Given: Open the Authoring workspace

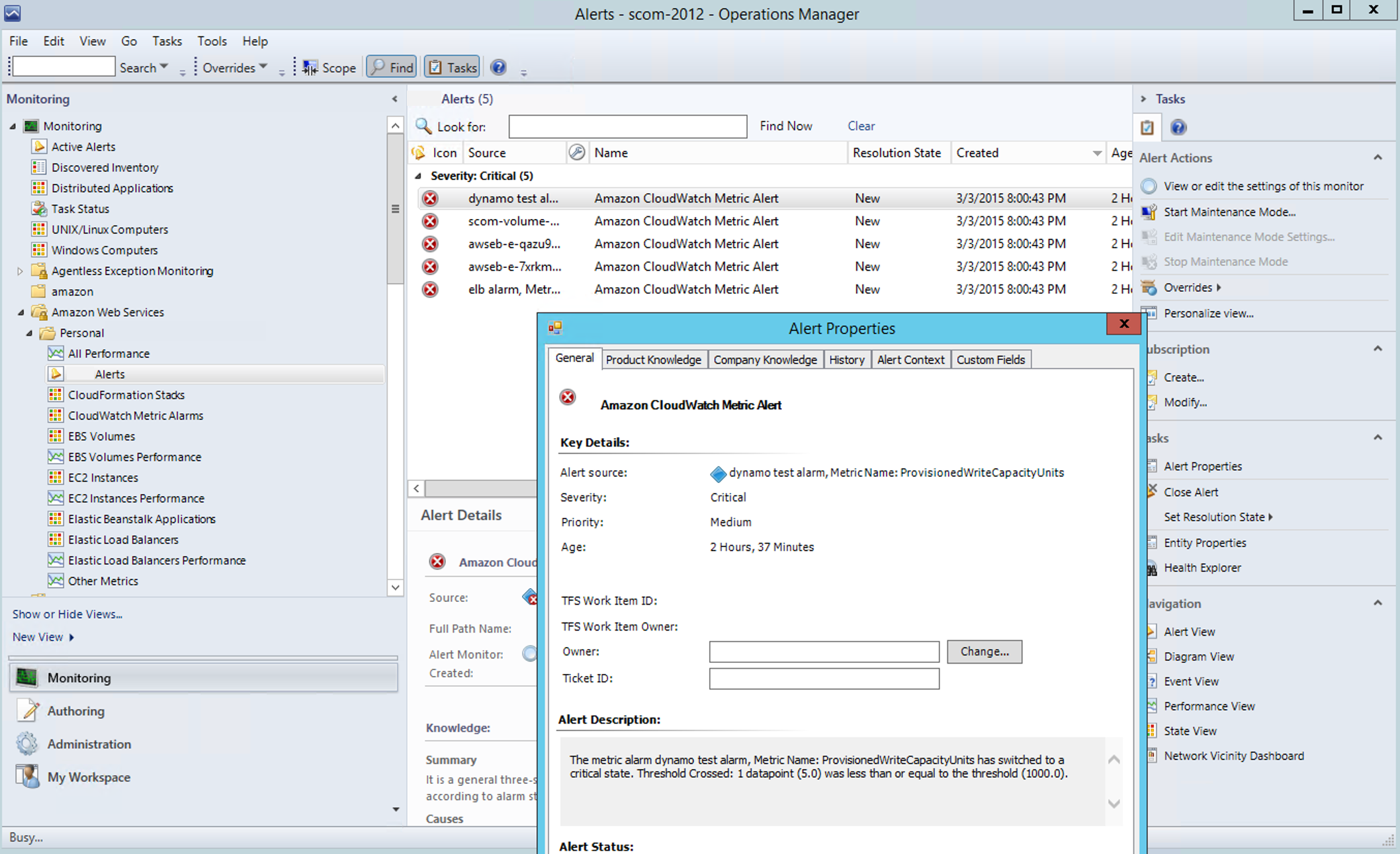Looking at the screenshot, I should [75, 711].
